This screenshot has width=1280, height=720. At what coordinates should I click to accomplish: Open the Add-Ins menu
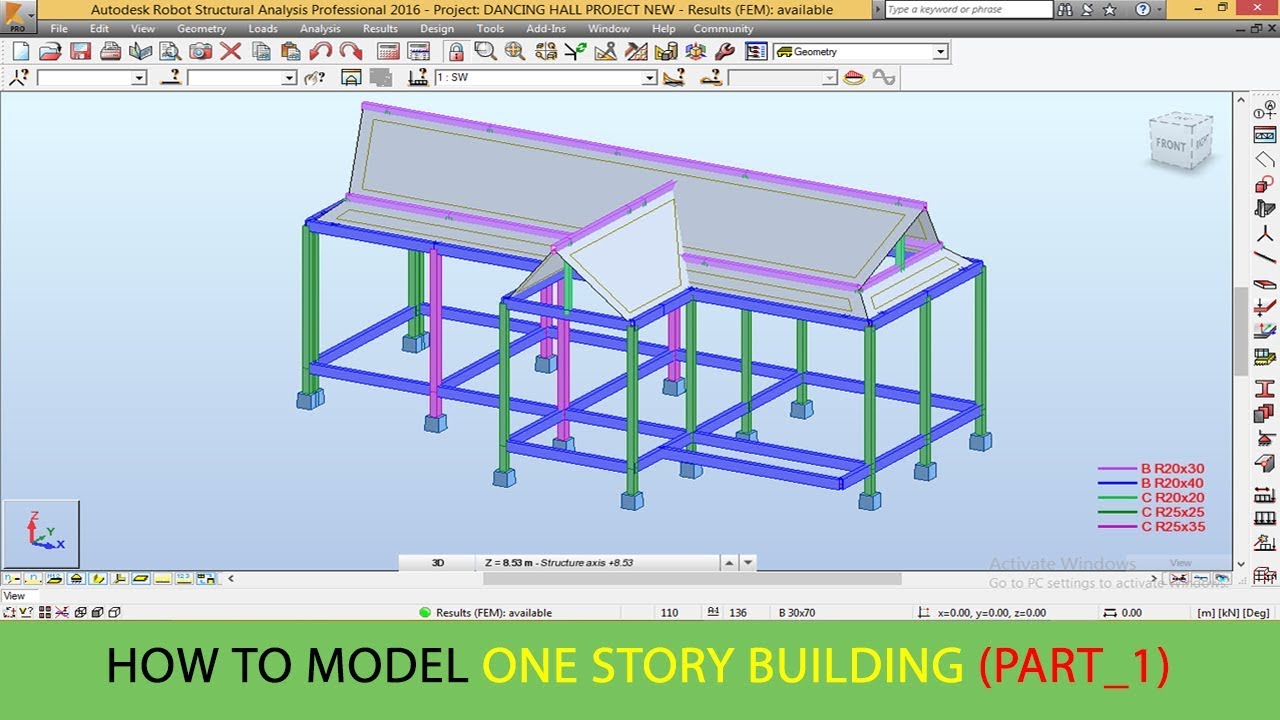click(546, 29)
